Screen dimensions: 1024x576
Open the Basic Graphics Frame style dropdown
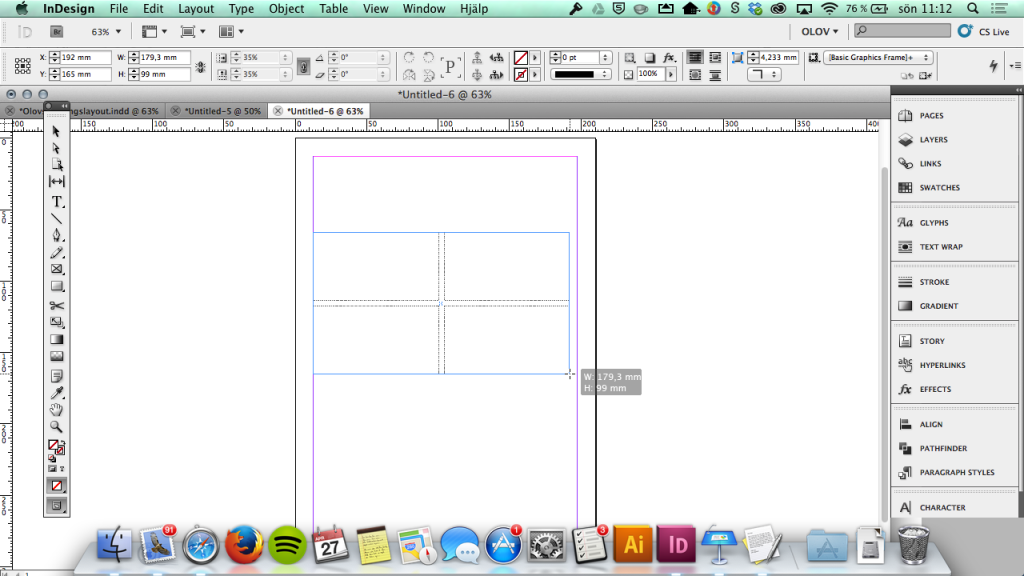coord(878,57)
